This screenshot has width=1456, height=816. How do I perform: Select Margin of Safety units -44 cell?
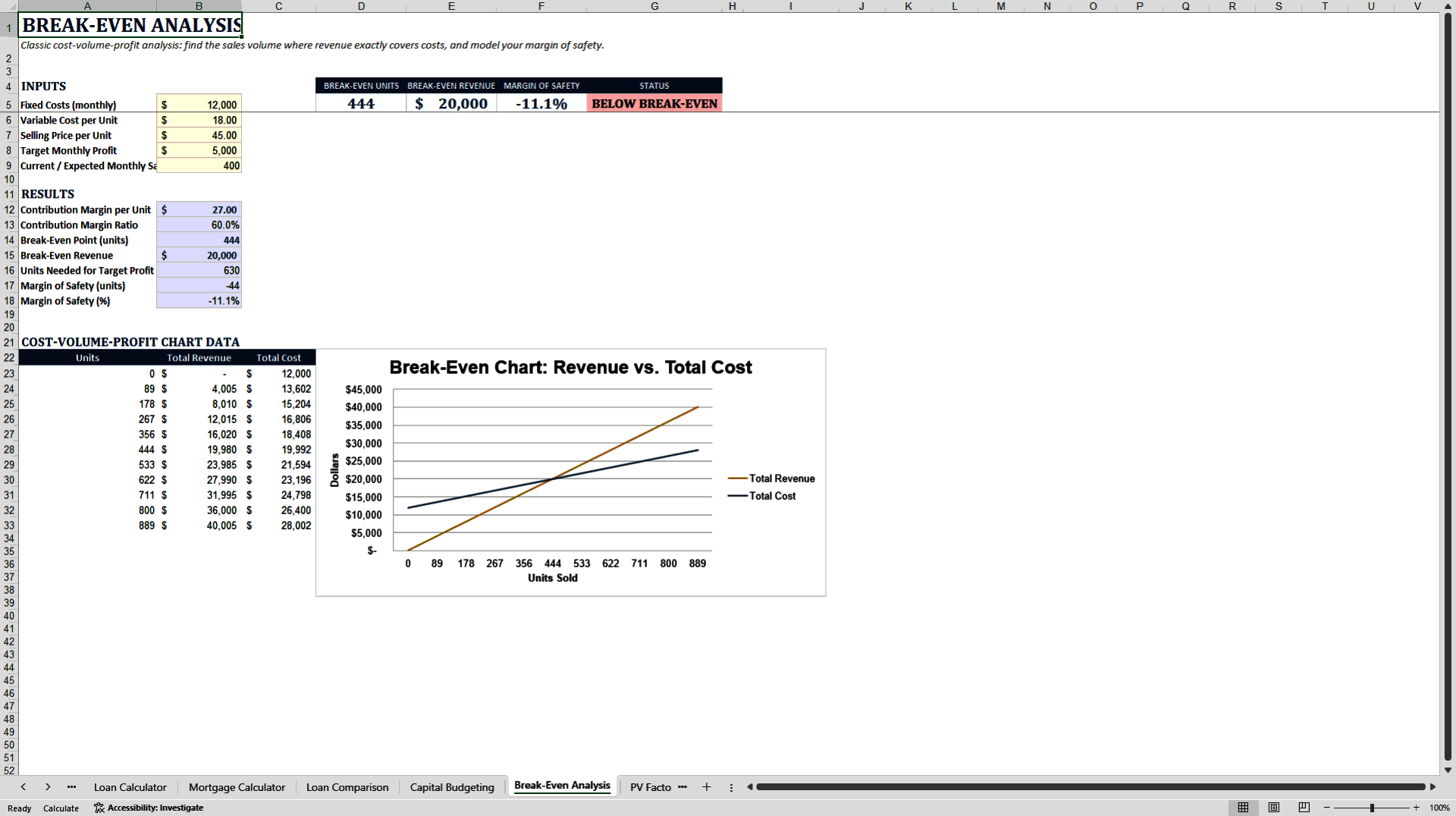pyautogui.click(x=199, y=286)
